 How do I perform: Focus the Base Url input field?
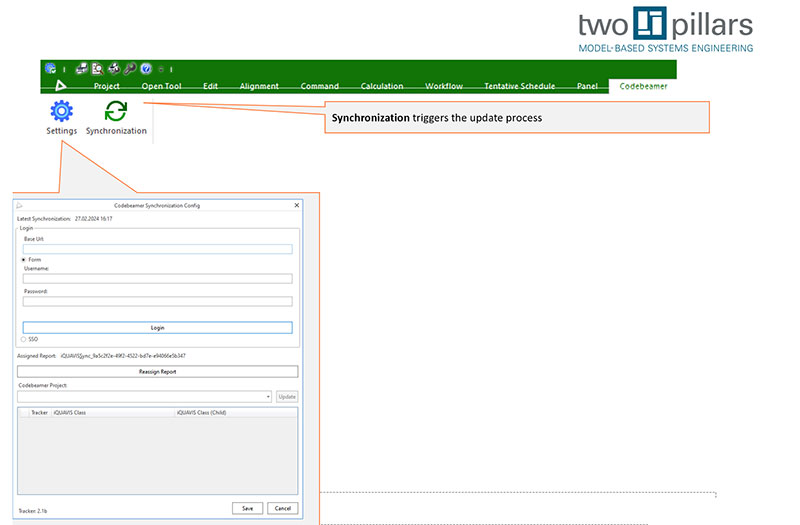(157, 249)
